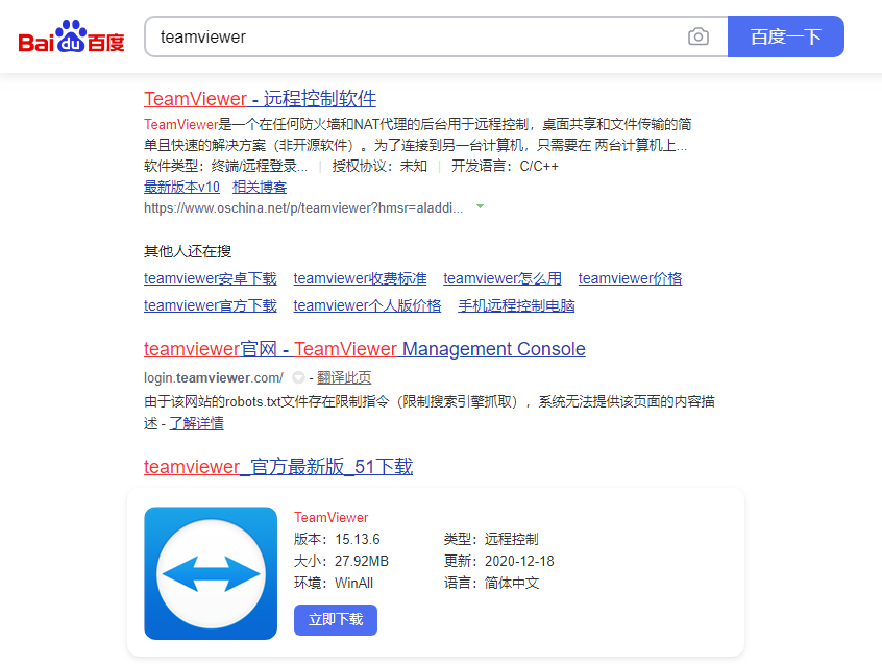Search teamviewer安卓下载 suggestion
This screenshot has height=667, width=882.
click(x=210, y=278)
